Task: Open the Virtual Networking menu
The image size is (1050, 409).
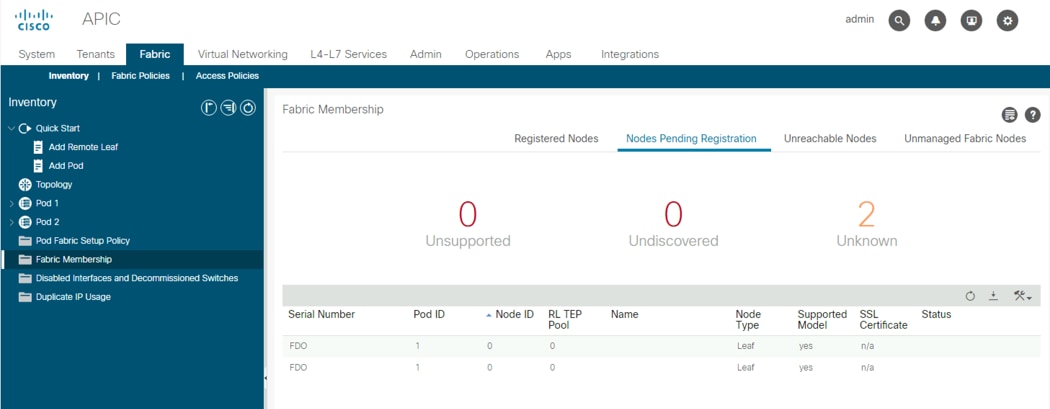Action: click(x=242, y=54)
